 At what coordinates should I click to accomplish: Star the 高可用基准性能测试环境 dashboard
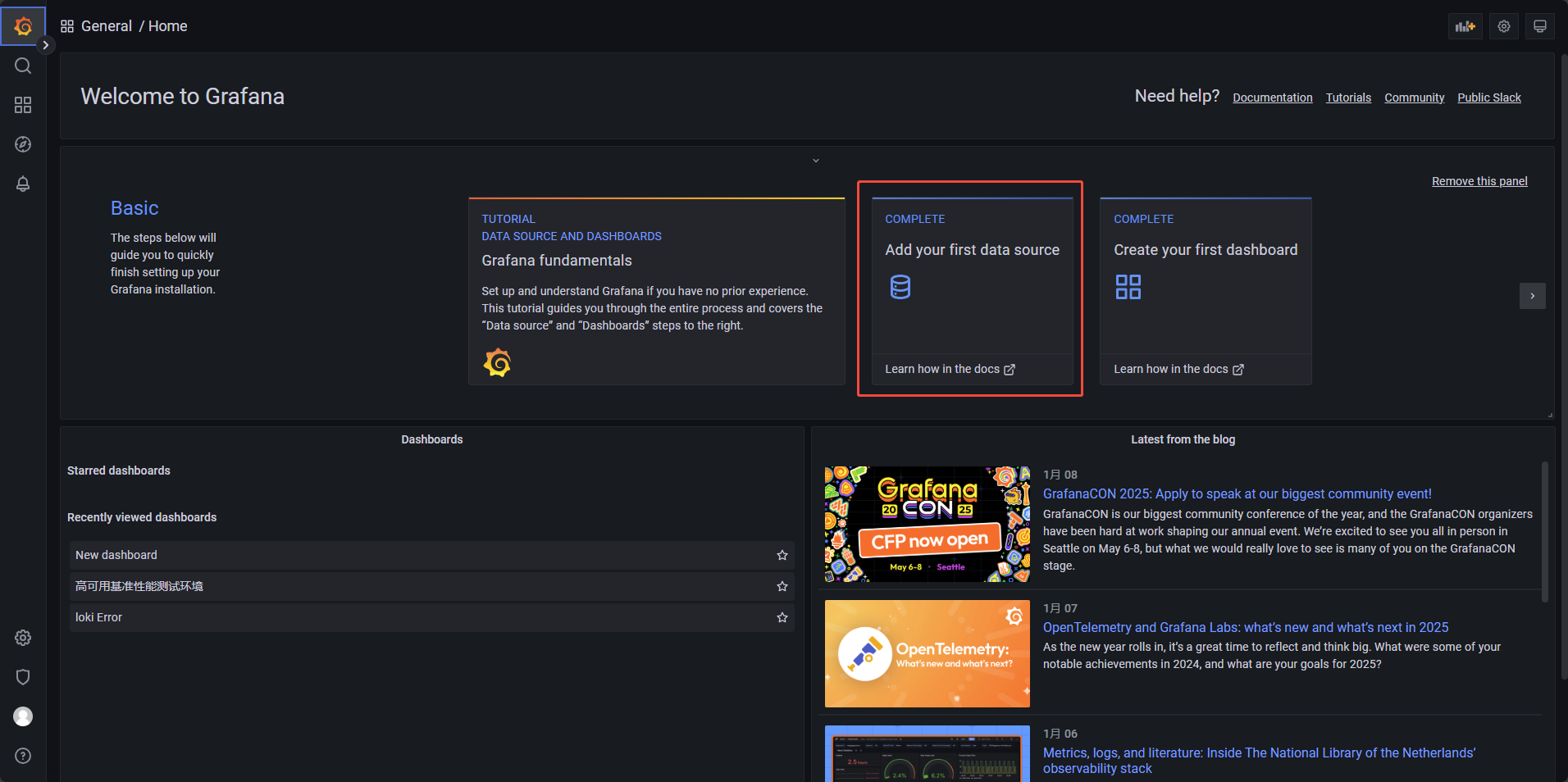(781, 586)
